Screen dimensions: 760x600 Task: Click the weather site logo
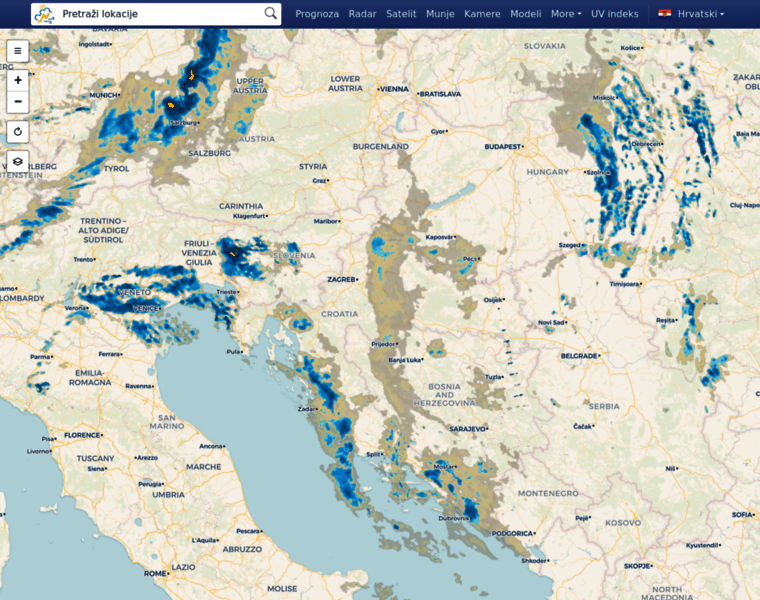pos(44,14)
